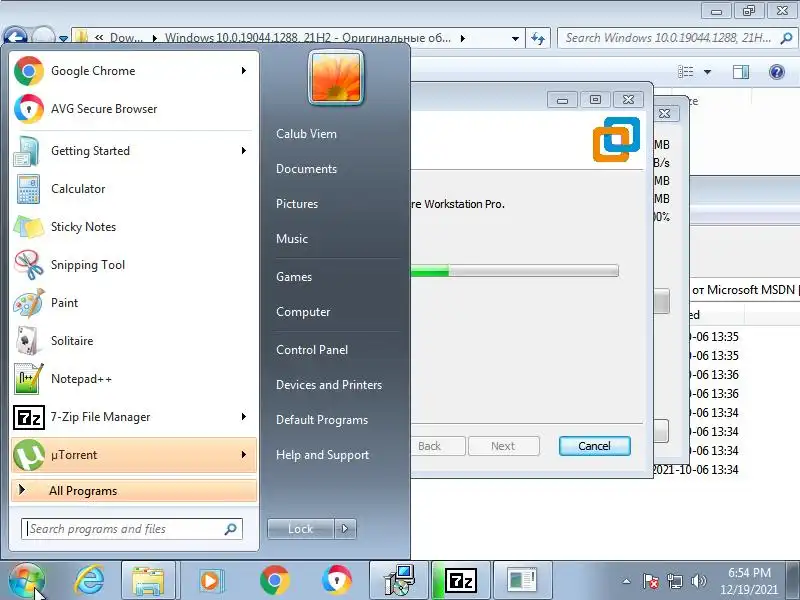Image resolution: width=800 pixels, height=600 pixels.
Task: Launch Windows Media Player from taskbar
Action: point(210,581)
